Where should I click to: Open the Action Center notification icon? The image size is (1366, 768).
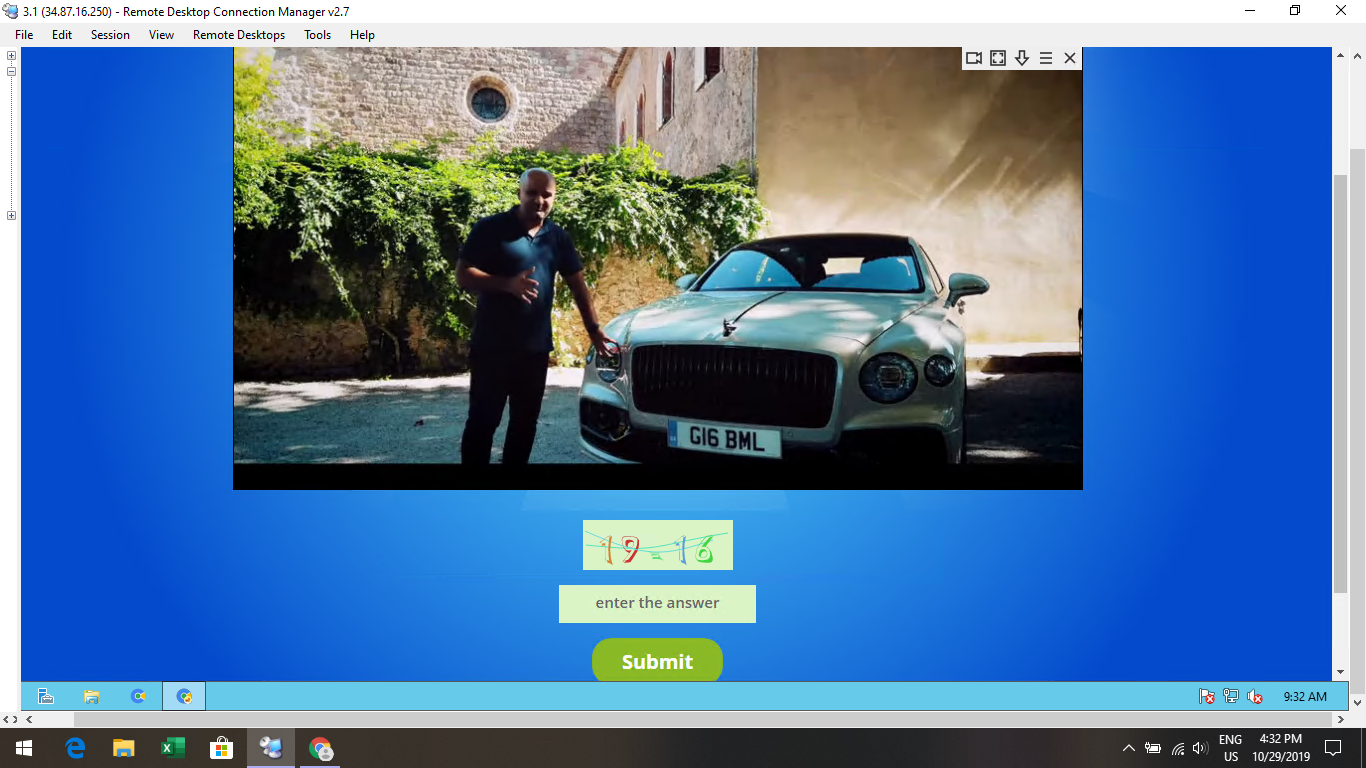[1332, 748]
